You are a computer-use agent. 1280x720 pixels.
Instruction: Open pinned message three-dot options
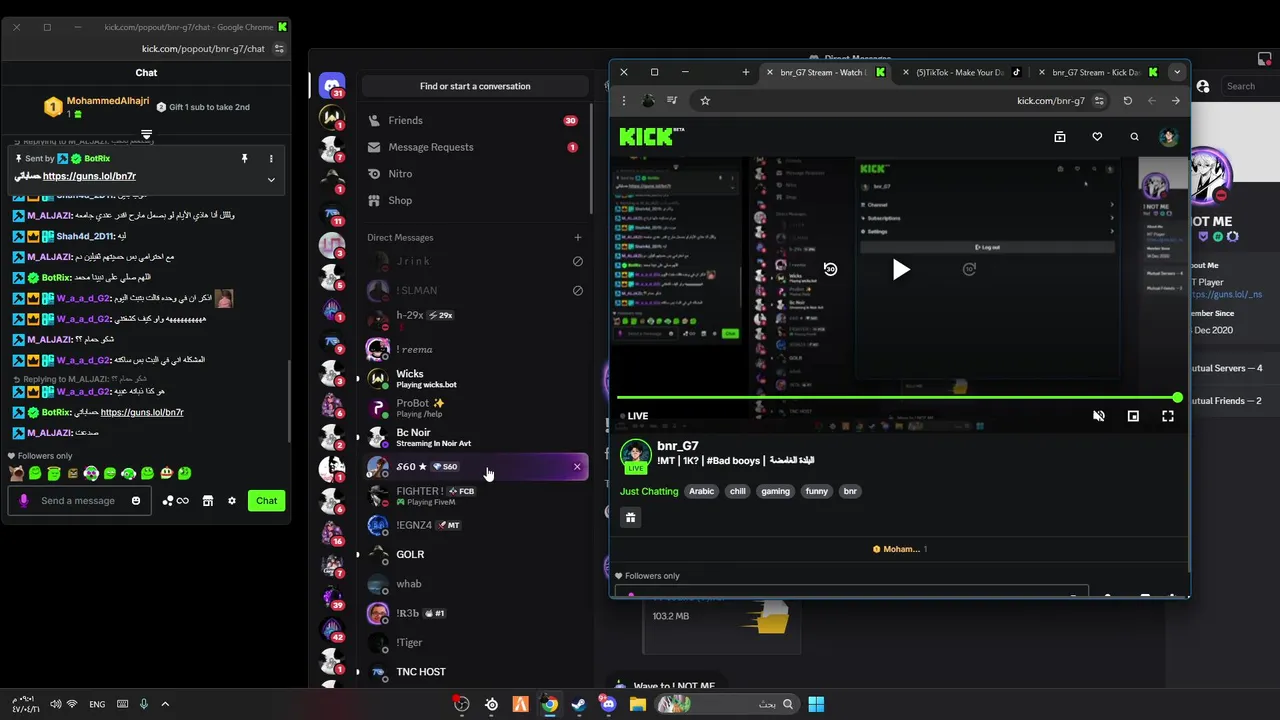click(271, 159)
